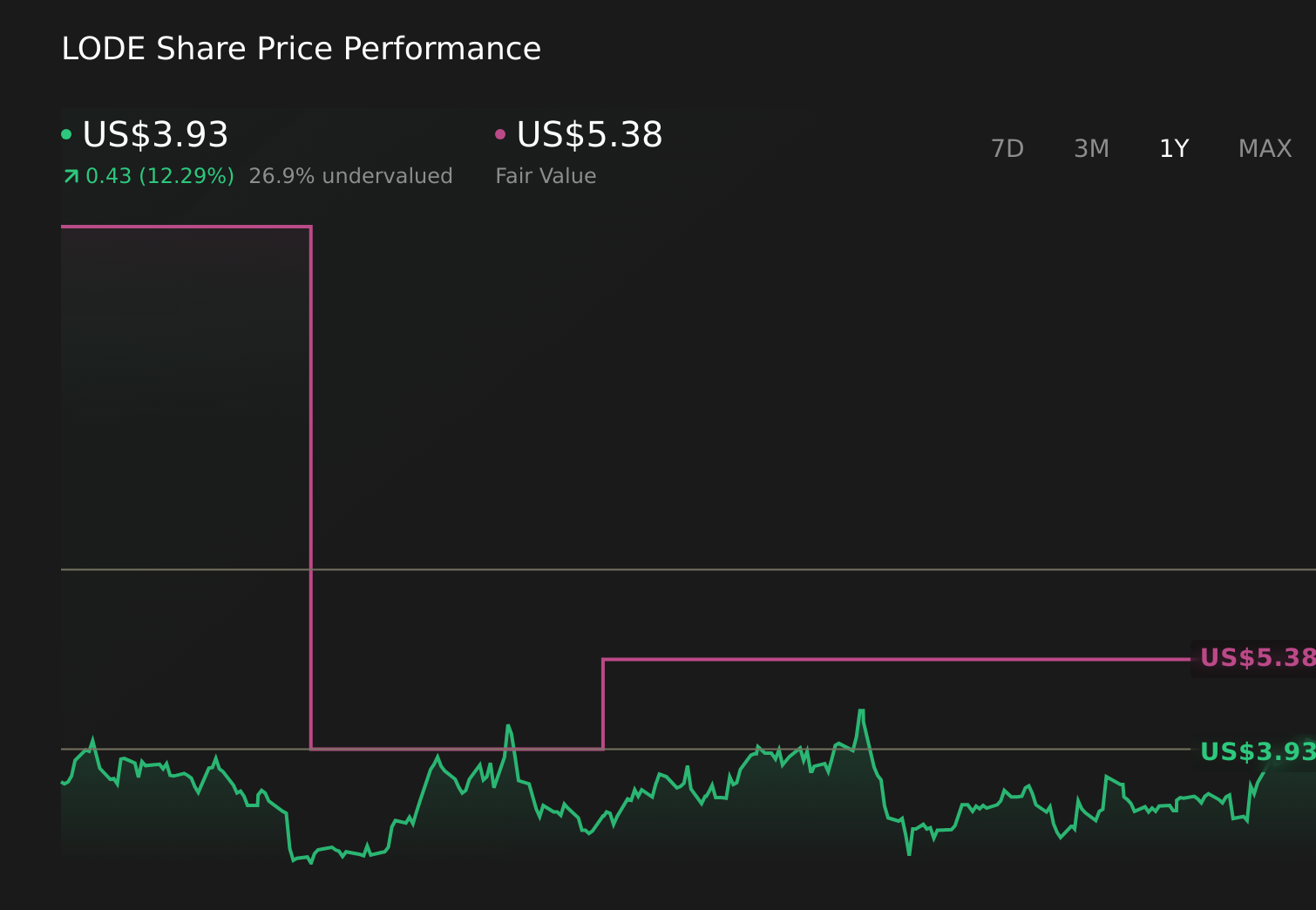
Task: Switch chart range to 7D
Action: pyautogui.click(x=1007, y=149)
